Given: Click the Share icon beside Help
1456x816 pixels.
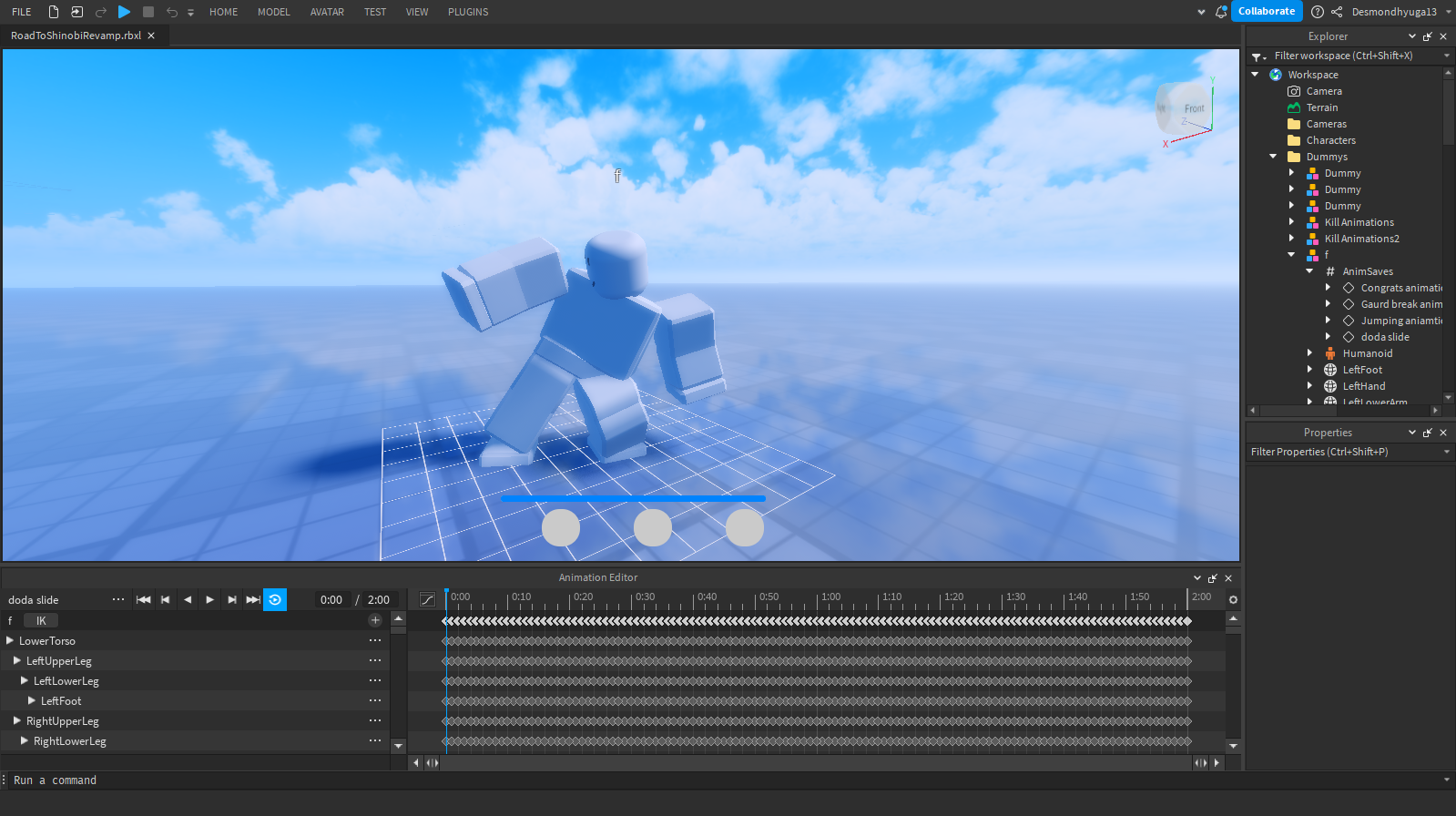Looking at the screenshot, I should click(1337, 12).
